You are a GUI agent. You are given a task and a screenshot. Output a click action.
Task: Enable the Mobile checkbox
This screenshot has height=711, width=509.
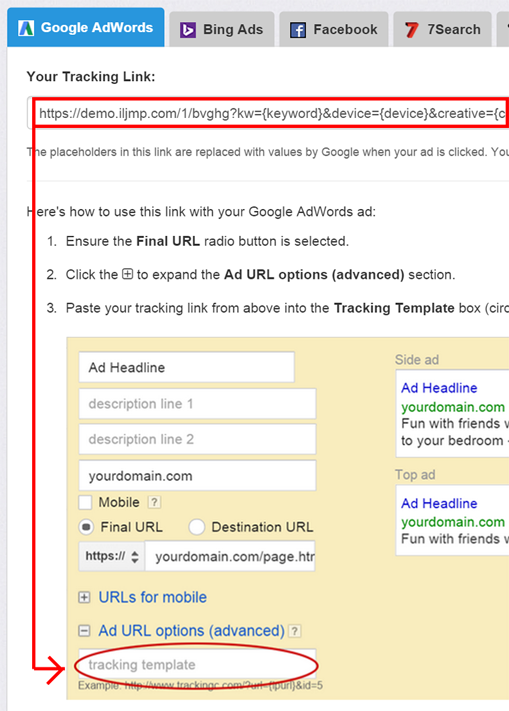[x=85, y=502]
